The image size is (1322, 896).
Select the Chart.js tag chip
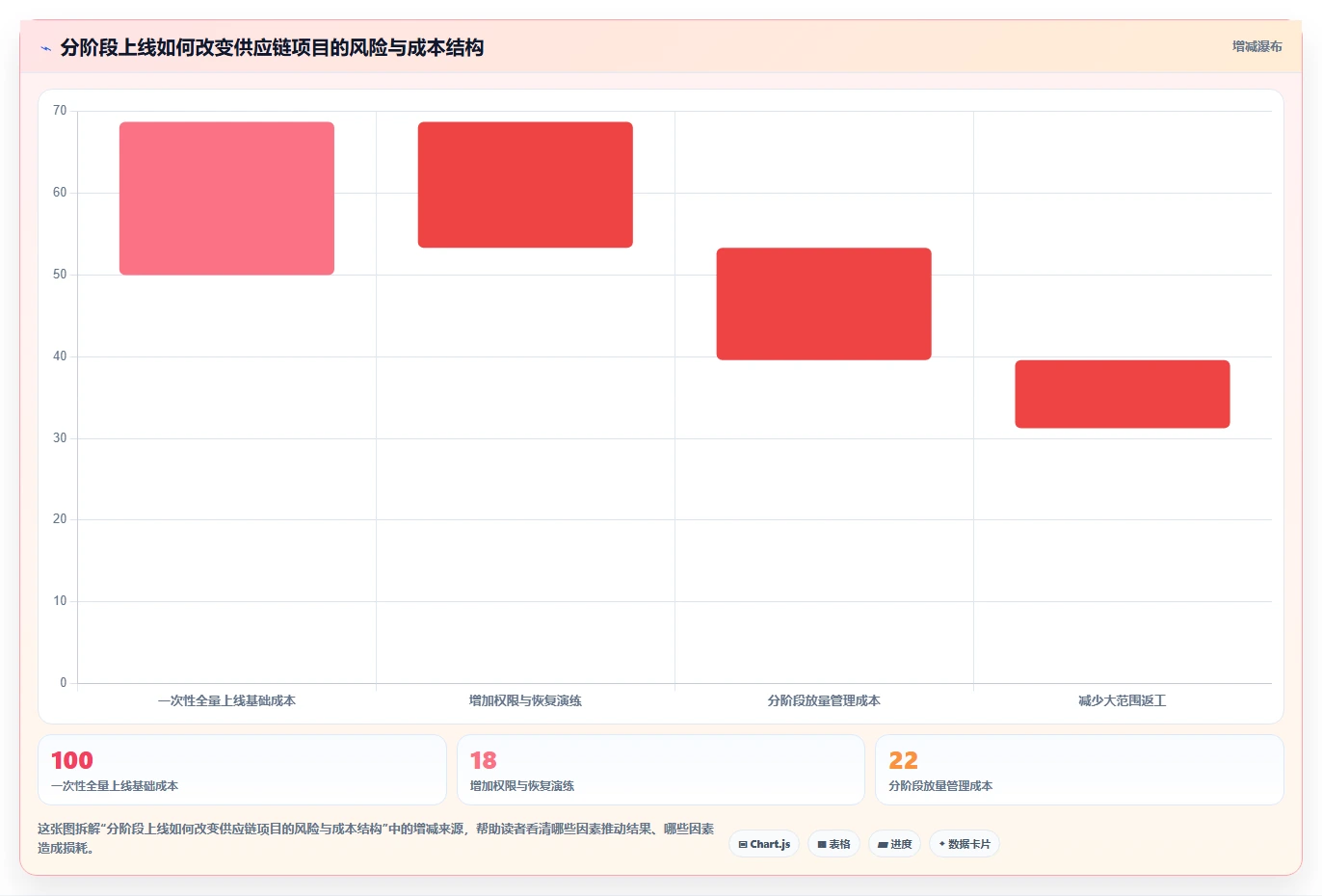764,844
